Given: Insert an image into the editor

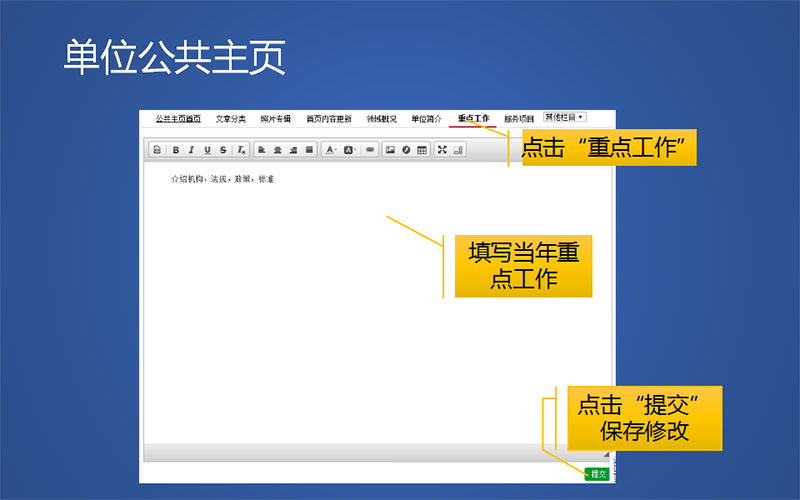Looking at the screenshot, I should (x=390, y=150).
